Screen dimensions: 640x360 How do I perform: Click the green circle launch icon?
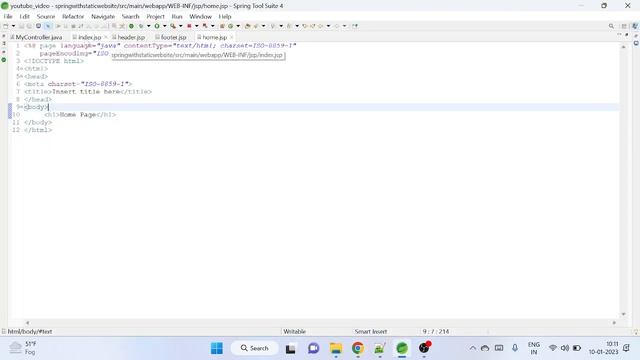click(157, 26)
